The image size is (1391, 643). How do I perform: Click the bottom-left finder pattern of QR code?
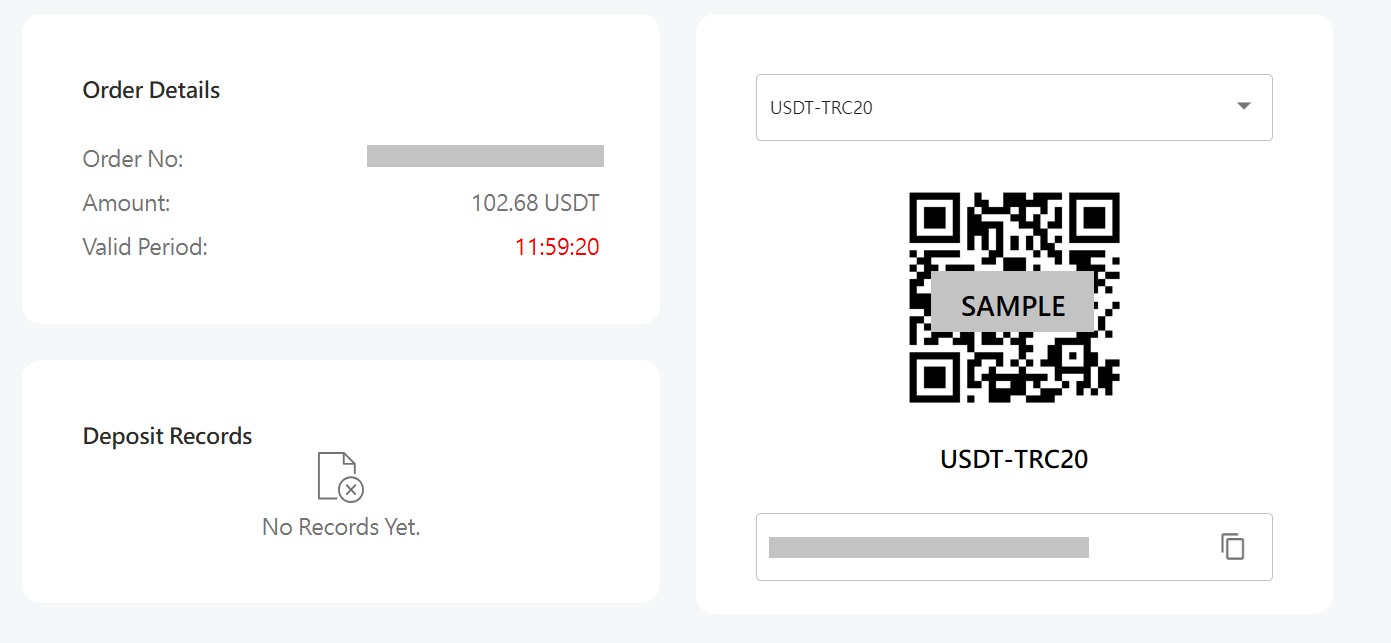pos(934,377)
